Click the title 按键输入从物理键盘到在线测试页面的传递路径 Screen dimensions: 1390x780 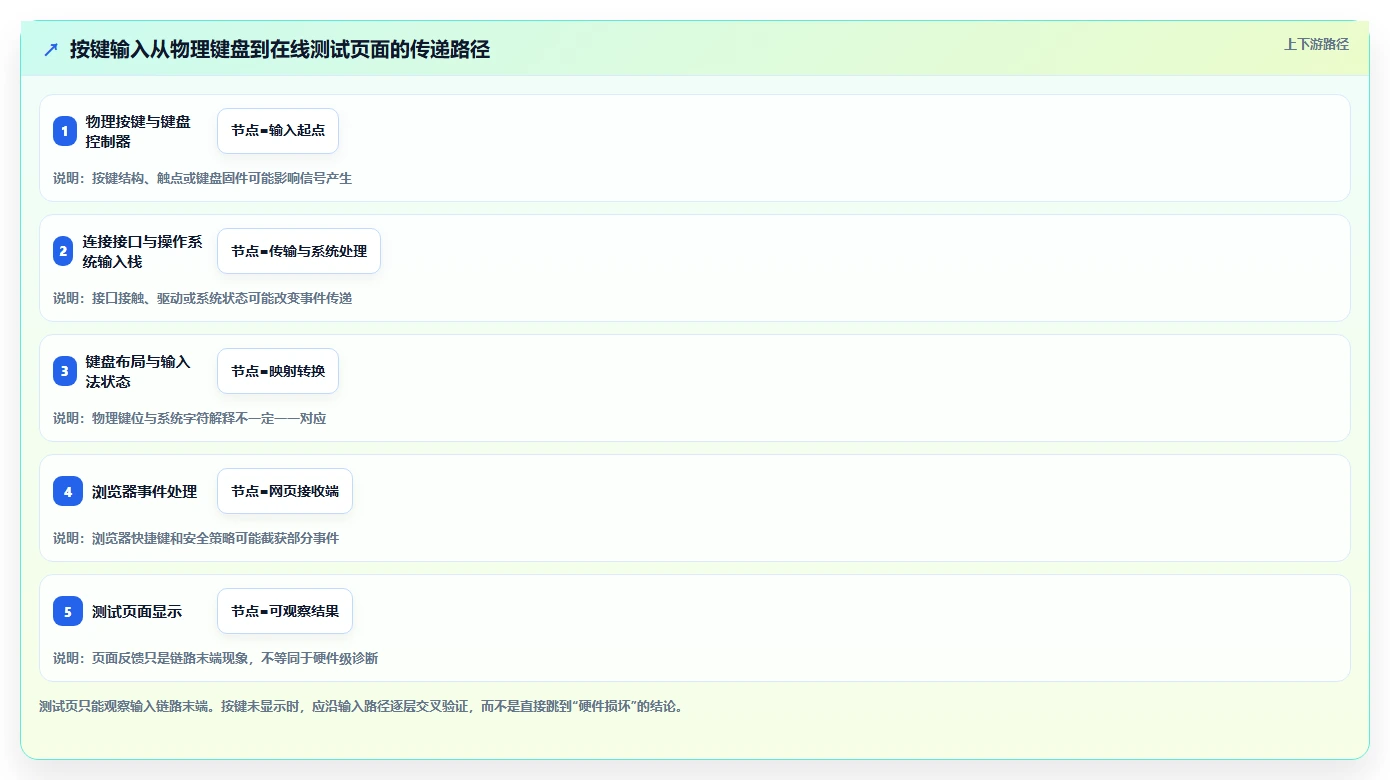[280, 49]
